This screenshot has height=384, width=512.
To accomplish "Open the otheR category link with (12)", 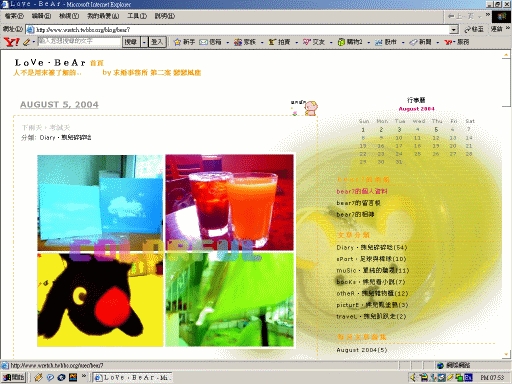I will click(x=372, y=294).
